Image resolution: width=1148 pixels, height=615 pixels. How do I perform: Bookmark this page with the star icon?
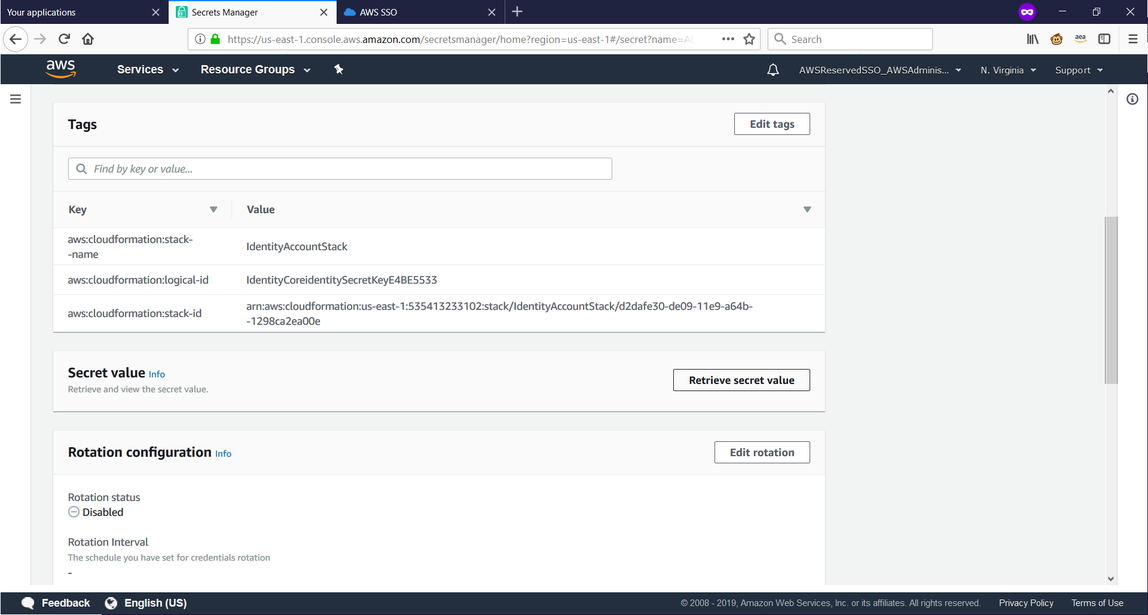point(749,39)
